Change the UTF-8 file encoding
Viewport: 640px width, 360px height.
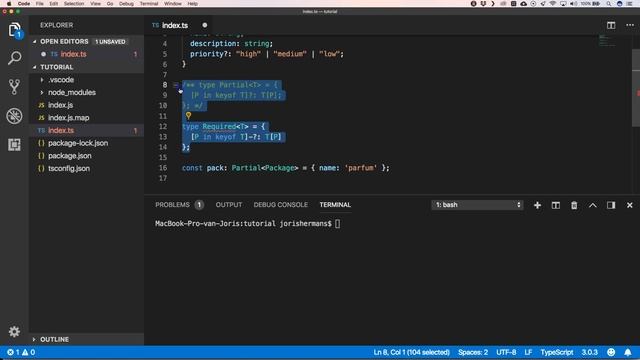pyautogui.click(x=506, y=352)
